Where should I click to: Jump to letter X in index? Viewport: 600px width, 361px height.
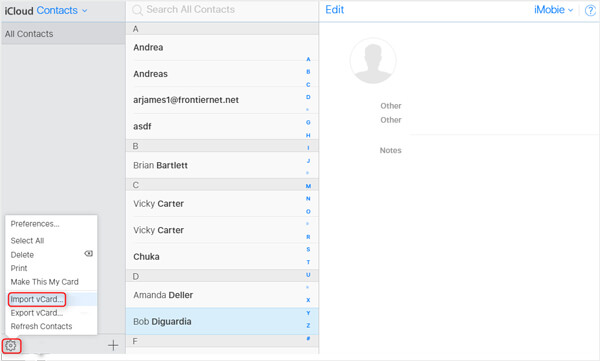tap(308, 300)
